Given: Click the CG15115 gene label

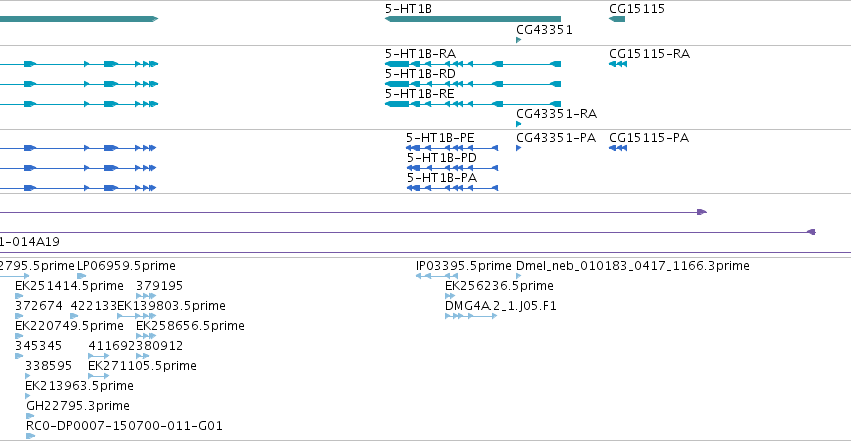Looking at the screenshot, I should pos(637,9).
